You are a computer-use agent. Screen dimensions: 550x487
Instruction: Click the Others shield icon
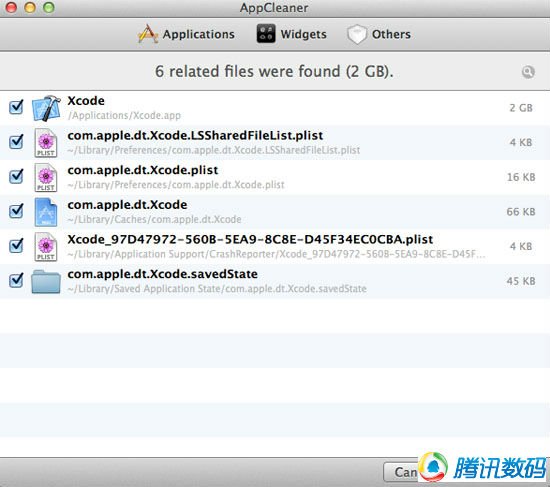357,34
